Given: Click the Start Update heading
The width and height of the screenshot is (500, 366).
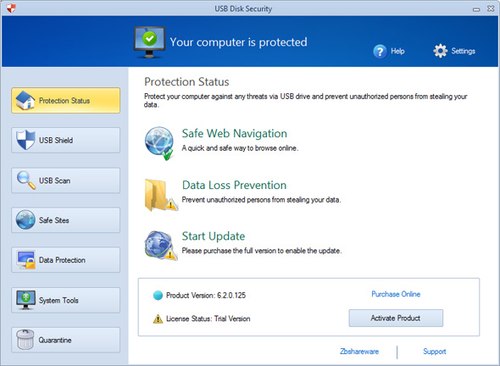Looking at the screenshot, I should tap(213, 236).
